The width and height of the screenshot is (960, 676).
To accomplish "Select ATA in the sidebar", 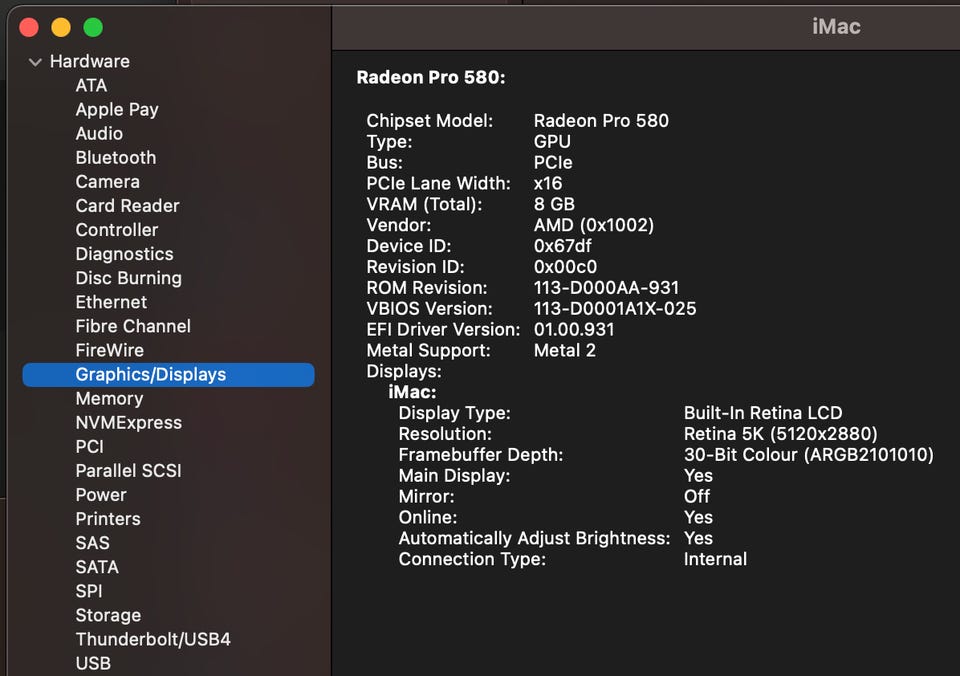I will coord(91,86).
